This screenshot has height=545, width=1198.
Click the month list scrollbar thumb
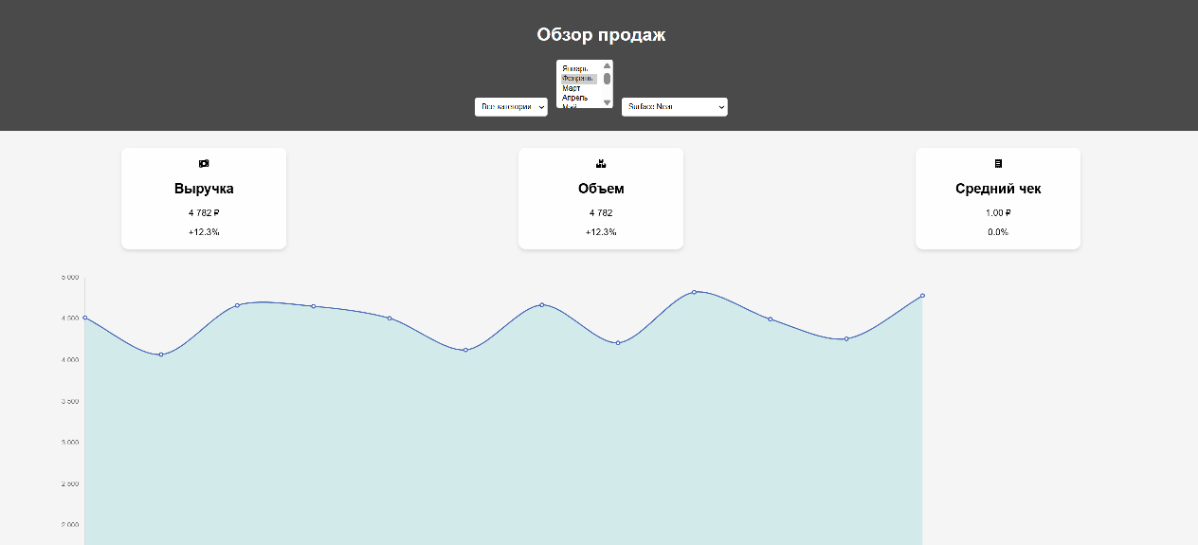point(607,78)
